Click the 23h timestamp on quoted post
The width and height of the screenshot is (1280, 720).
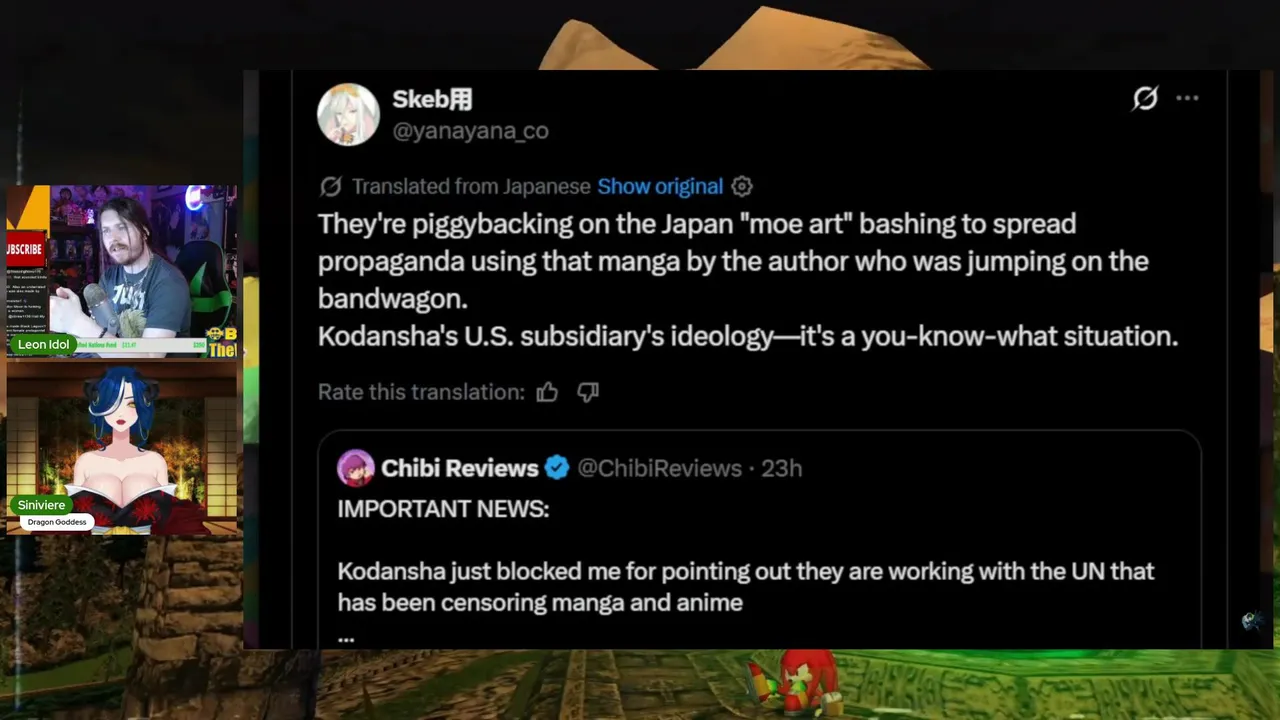(x=782, y=468)
